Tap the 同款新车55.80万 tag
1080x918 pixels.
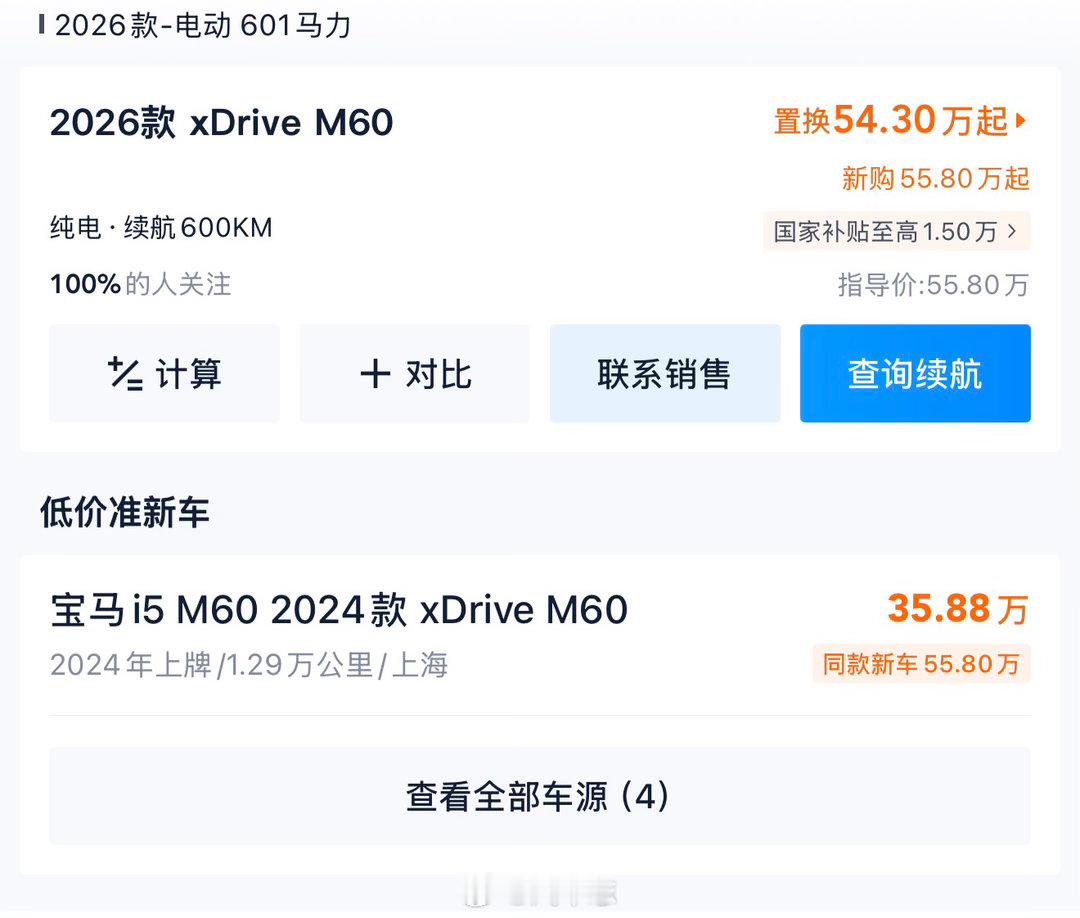click(922, 664)
